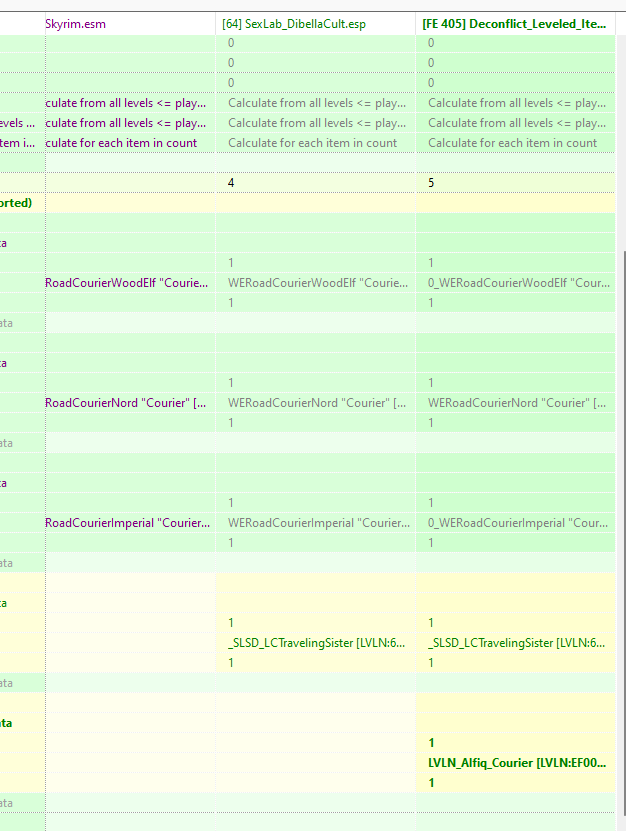
Task: Click bold 1 directly above LVLN_Alfiq_Courier
Action: 515,743
